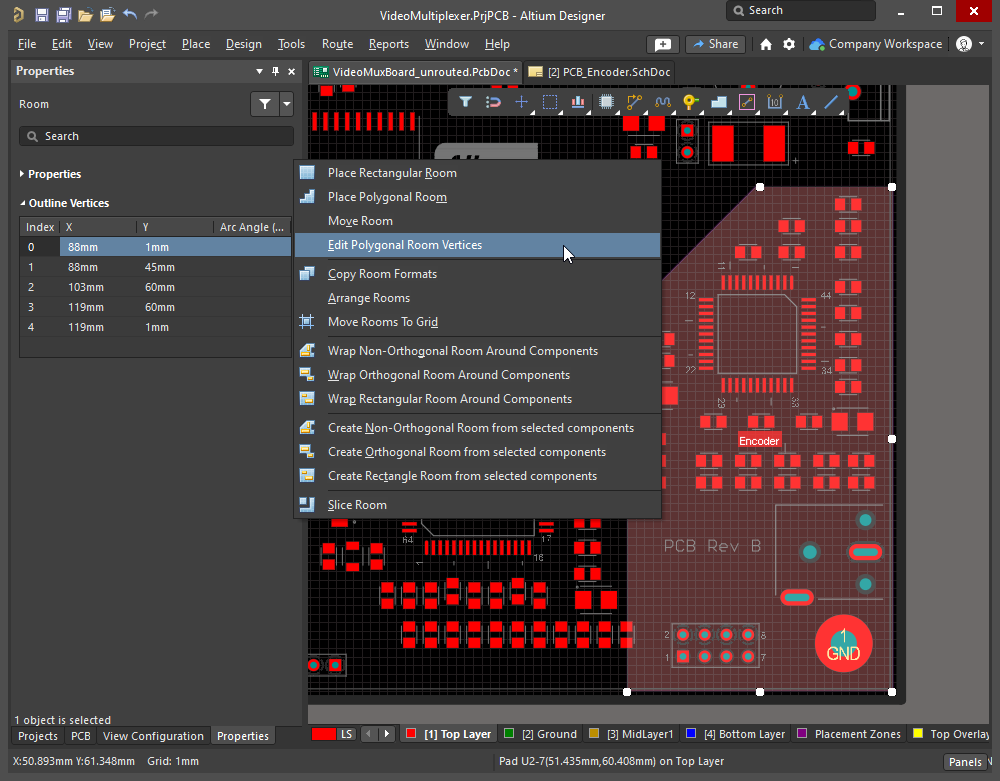Click the Open document folder icon

click(85, 15)
